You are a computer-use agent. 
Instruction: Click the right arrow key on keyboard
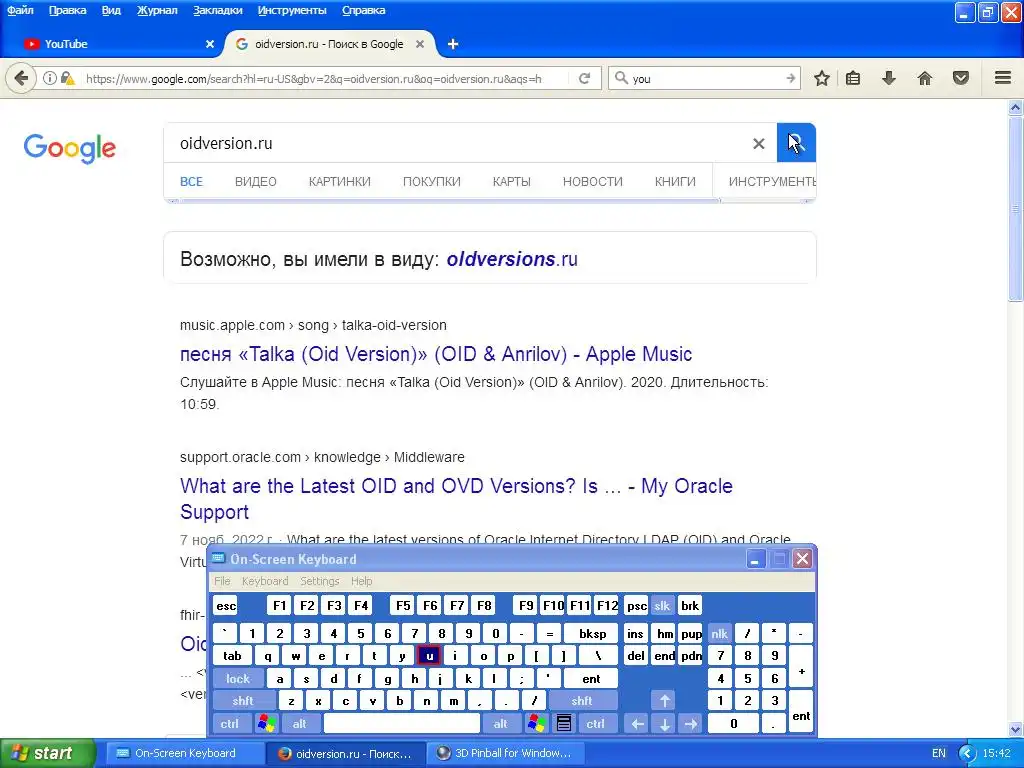[x=691, y=724]
